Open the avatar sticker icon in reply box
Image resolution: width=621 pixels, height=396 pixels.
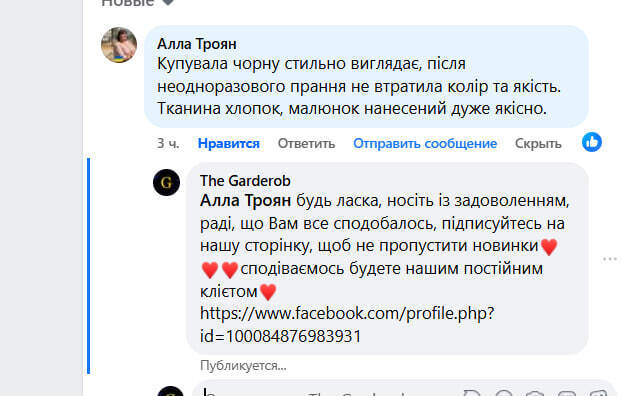tap(472, 393)
